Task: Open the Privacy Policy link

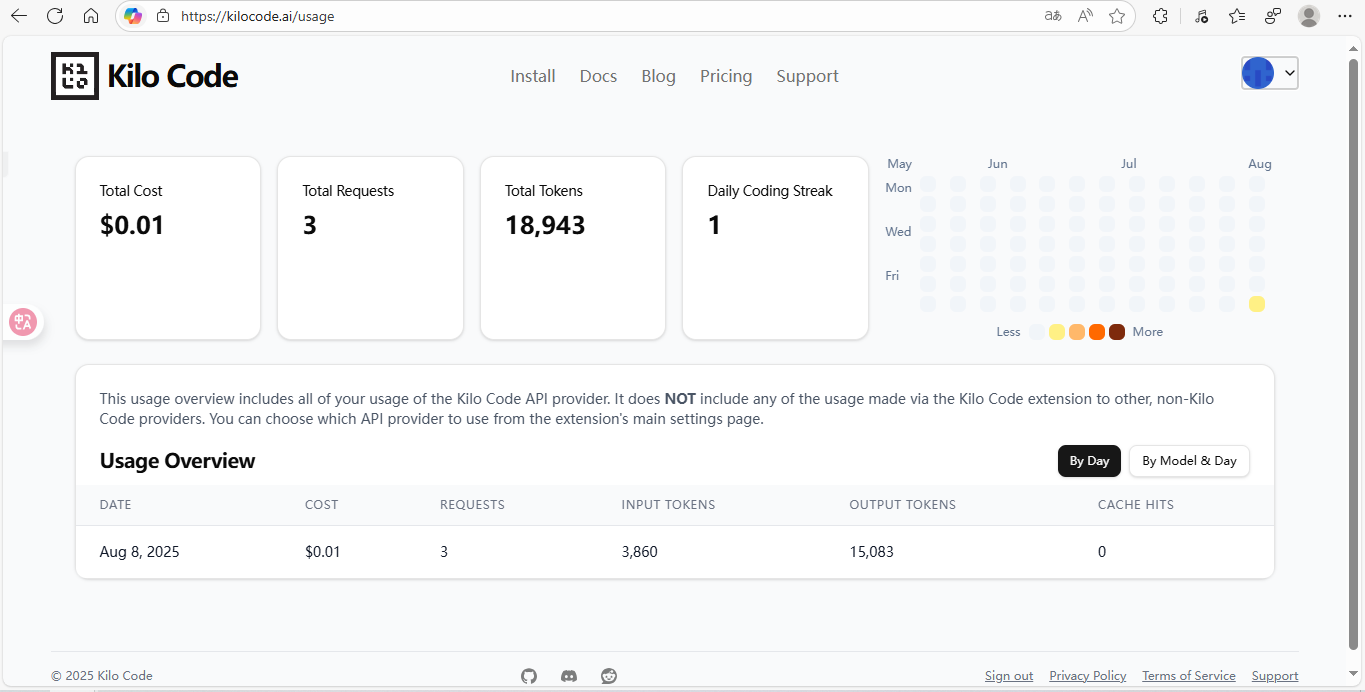Action: 1088,676
